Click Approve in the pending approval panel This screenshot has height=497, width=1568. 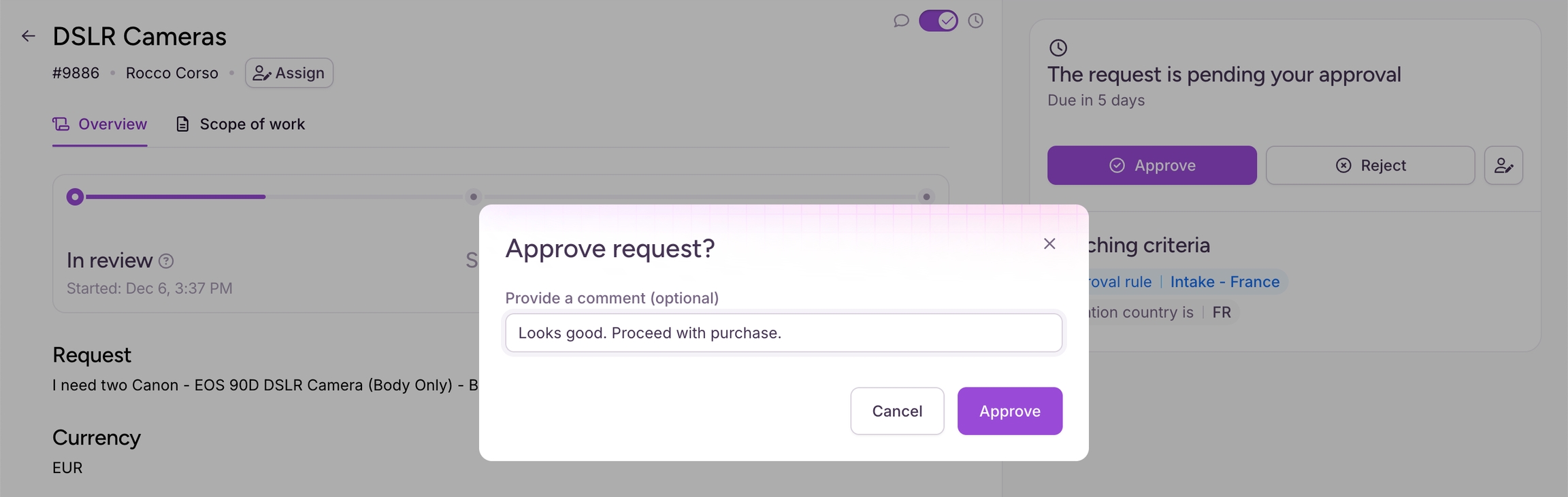[x=1151, y=165]
